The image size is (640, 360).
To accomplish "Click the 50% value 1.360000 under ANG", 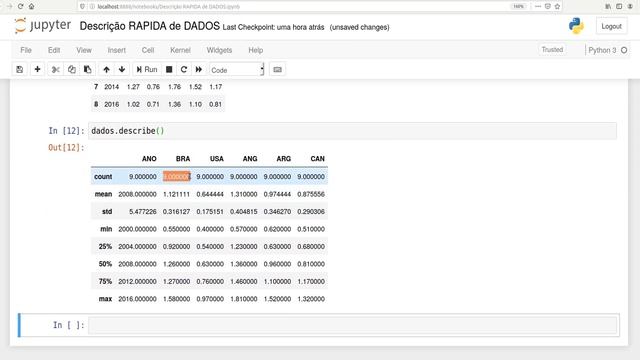I will click(x=244, y=264).
